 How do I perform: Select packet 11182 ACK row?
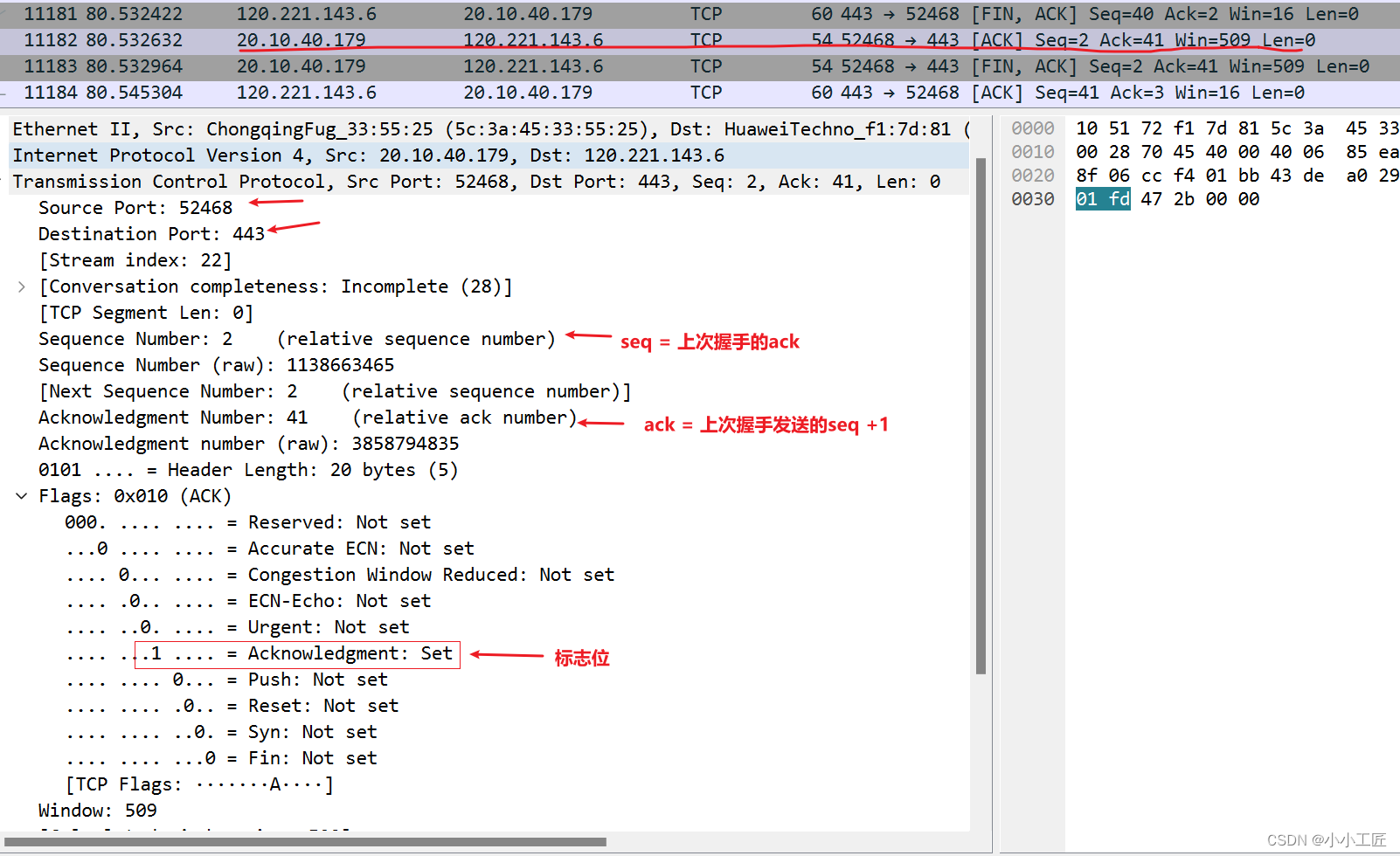pyautogui.click(x=700, y=40)
